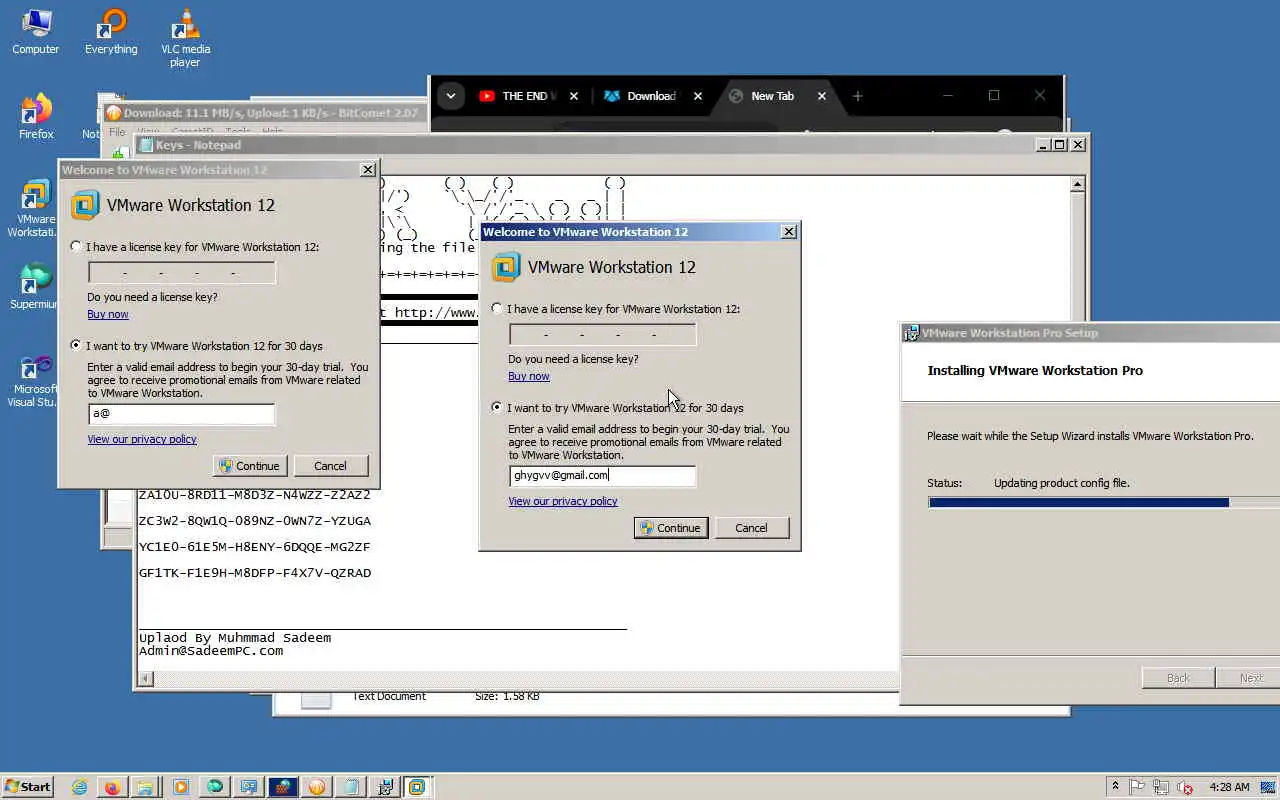
Task: Open a new browser tab with plus
Action: [857, 96]
